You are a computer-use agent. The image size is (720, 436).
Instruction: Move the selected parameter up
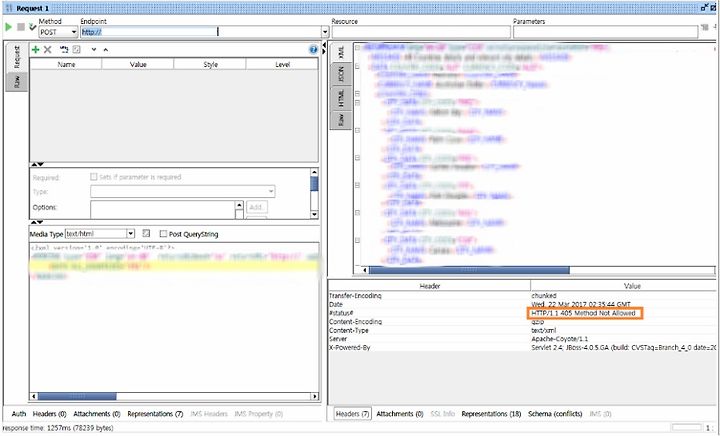tap(106, 50)
